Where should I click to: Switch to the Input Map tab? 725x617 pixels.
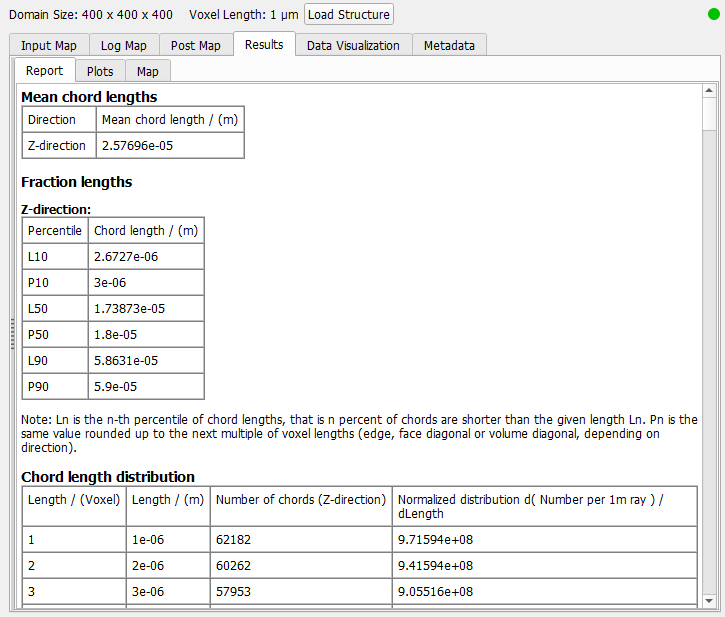[x=49, y=46]
